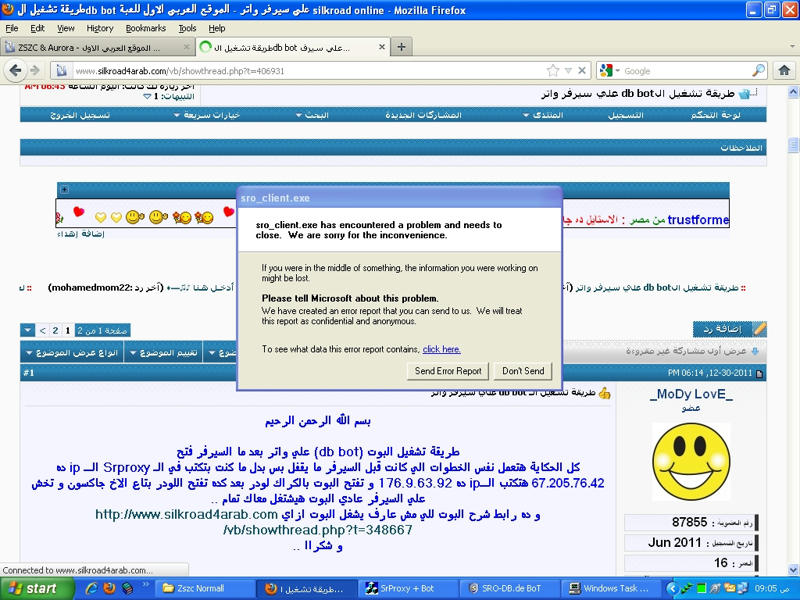Click the التنبيهات notifications dropdown

tap(170, 96)
